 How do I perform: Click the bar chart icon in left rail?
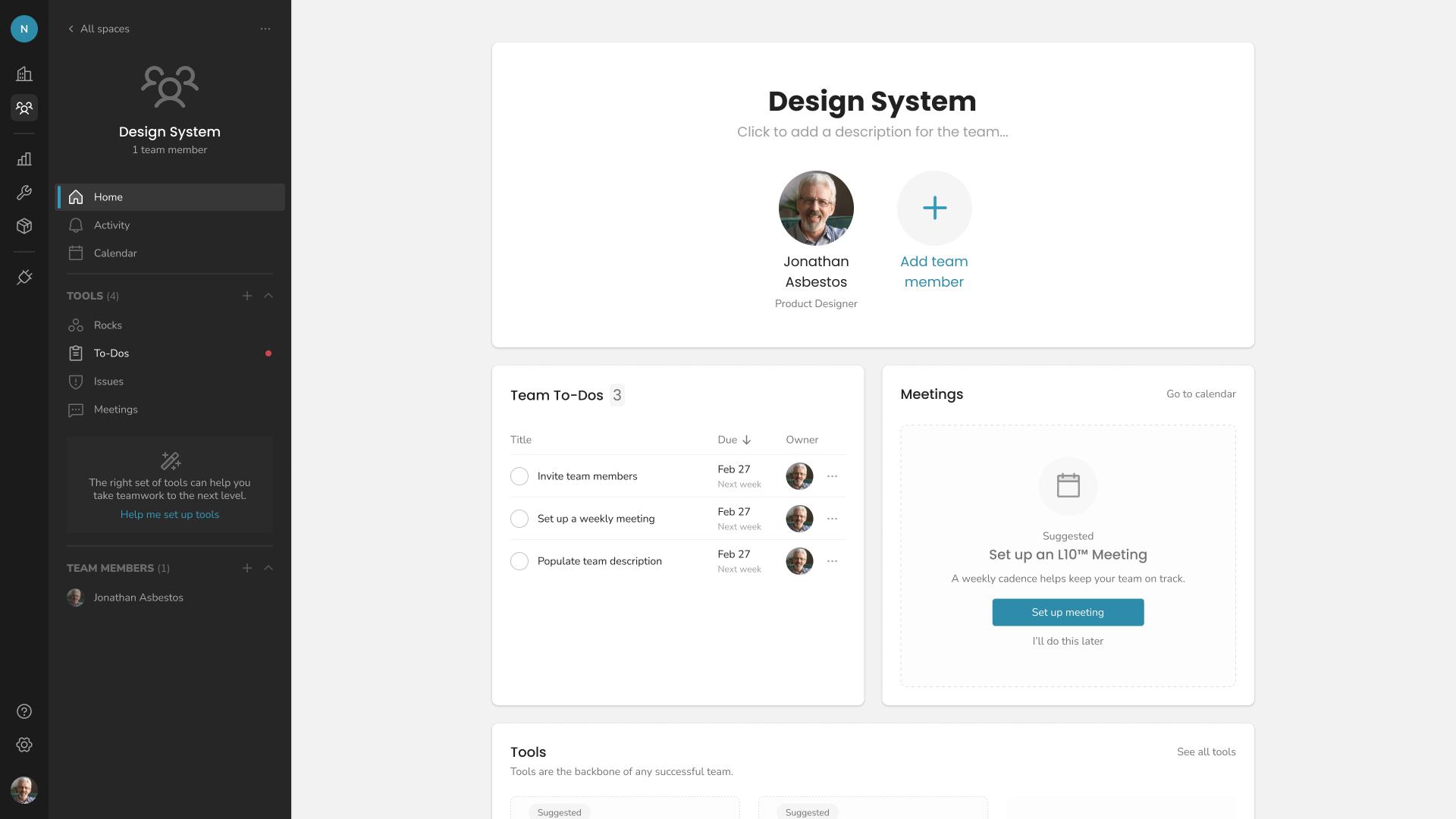24,159
